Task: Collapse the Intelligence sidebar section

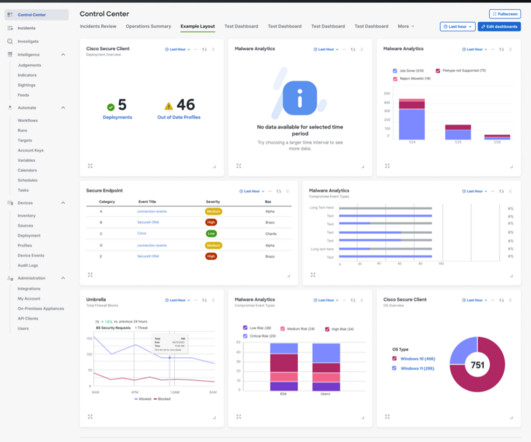Action: (63, 55)
